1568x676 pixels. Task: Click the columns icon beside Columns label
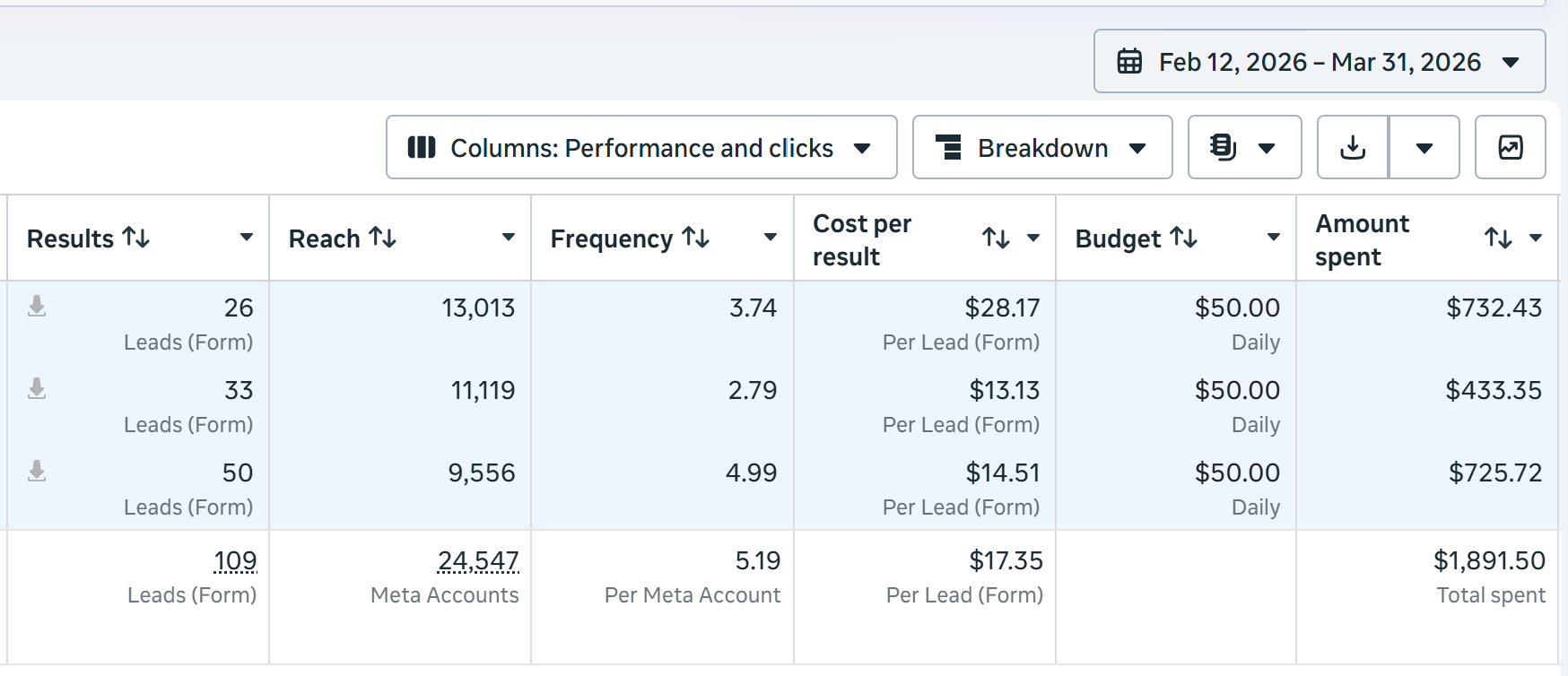422,147
